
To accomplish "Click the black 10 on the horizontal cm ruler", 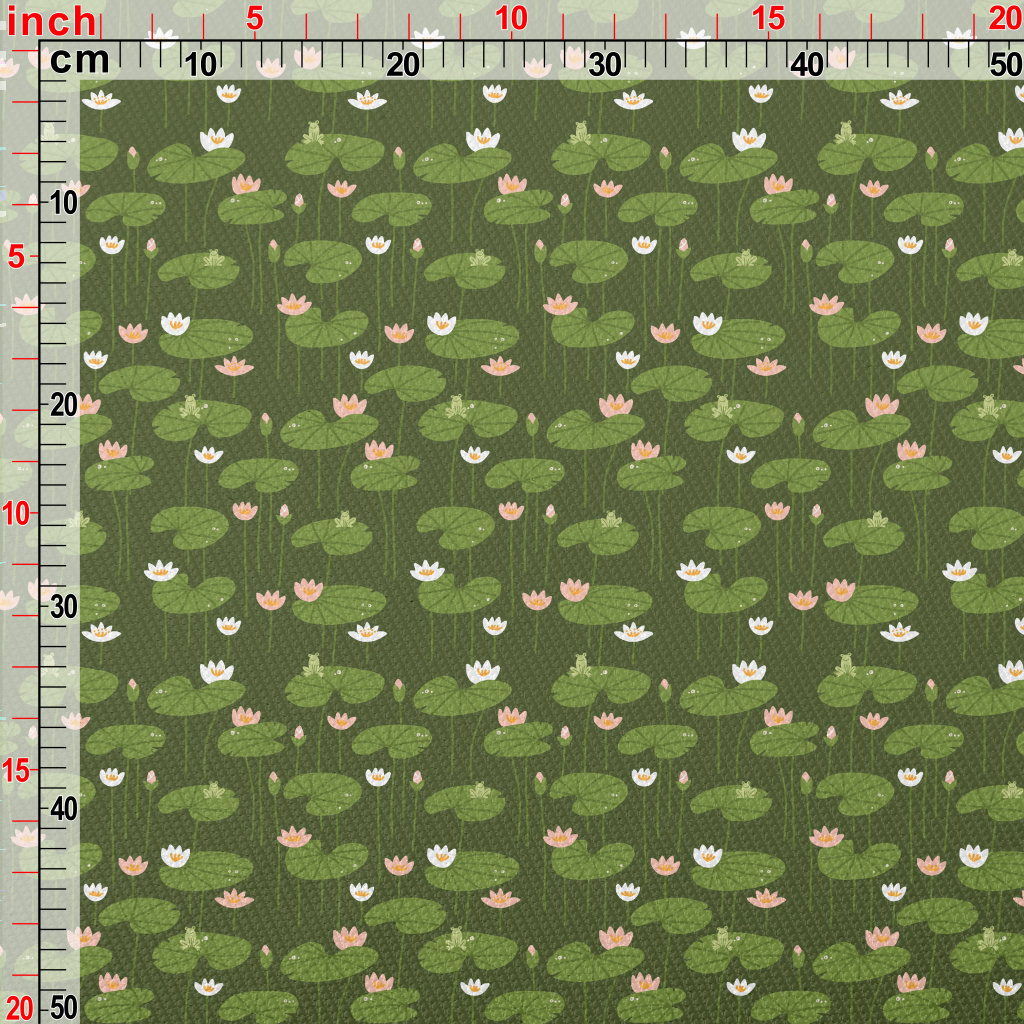I will (x=200, y=65).
